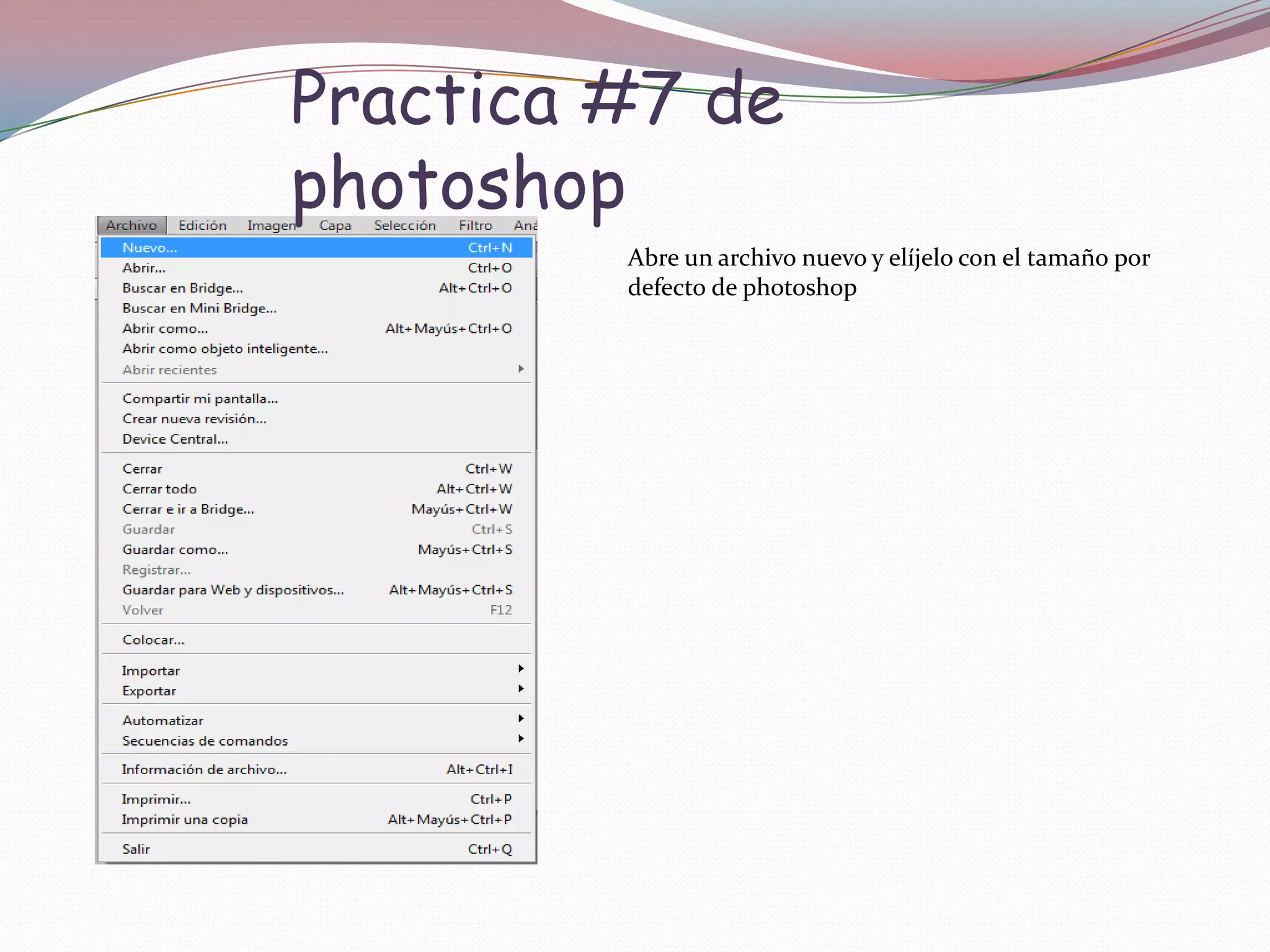Expand the Exportar submenu
The height and width of the screenshot is (952, 1270).
(149, 691)
